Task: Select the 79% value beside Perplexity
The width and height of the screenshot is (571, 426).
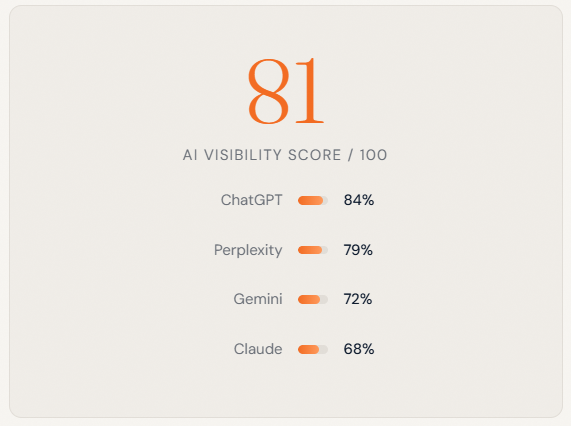Action: (358, 250)
